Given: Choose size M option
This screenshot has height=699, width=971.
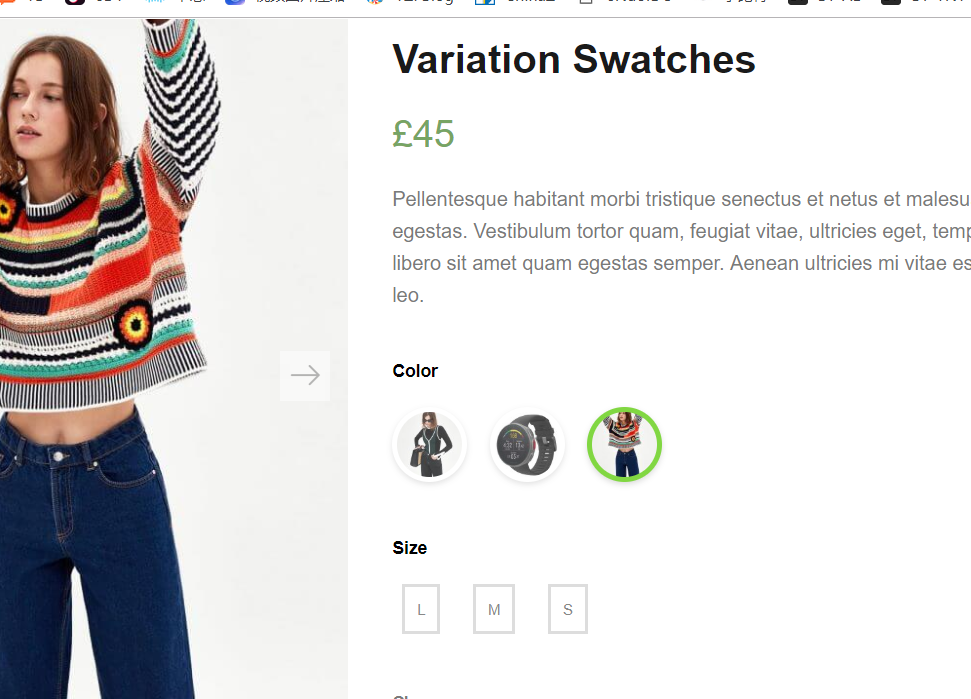Looking at the screenshot, I should pos(494,609).
